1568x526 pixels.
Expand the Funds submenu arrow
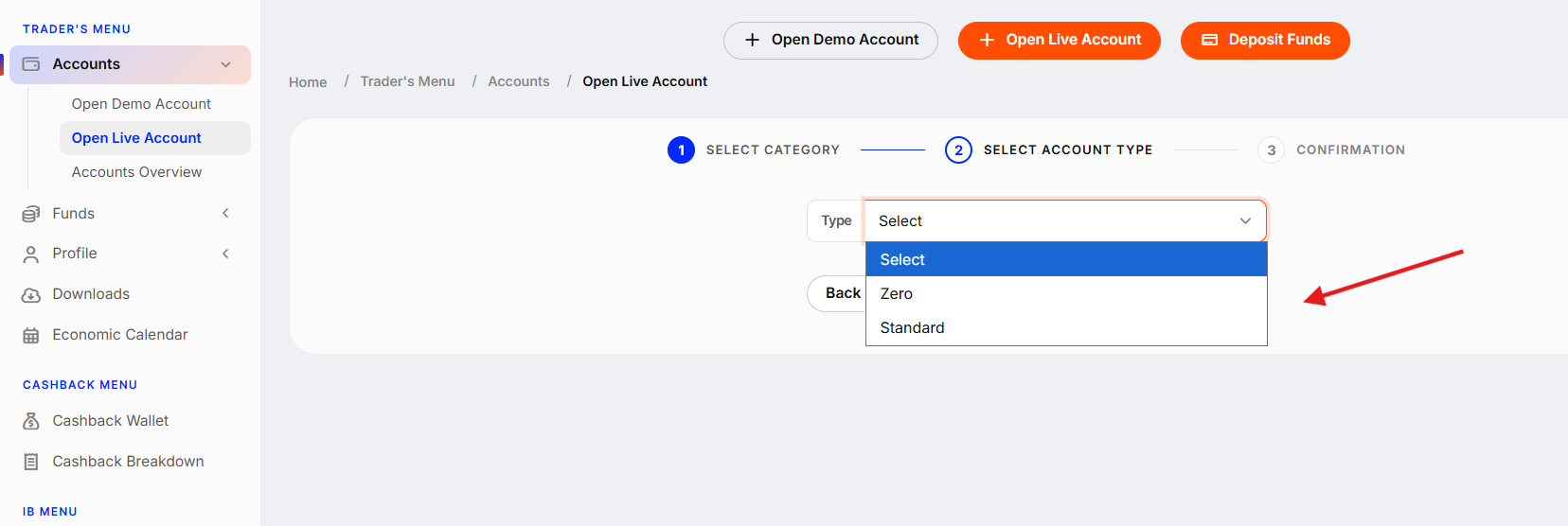225,214
